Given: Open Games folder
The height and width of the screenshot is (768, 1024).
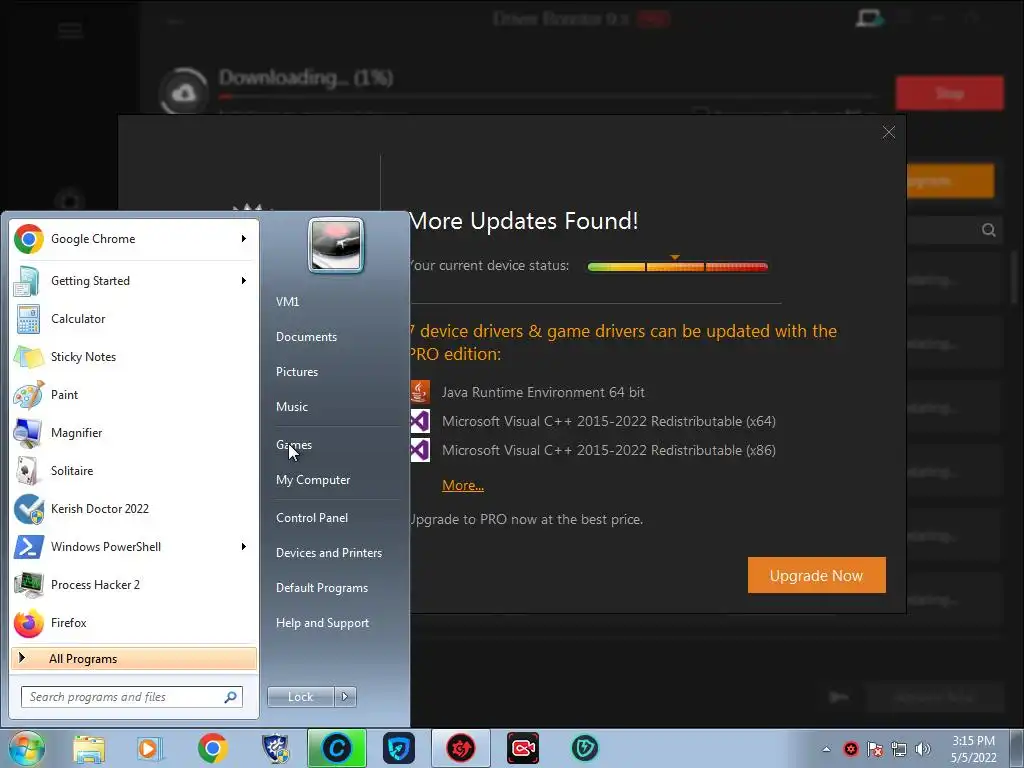Looking at the screenshot, I should pyautogui.click(x=294, y=445).
